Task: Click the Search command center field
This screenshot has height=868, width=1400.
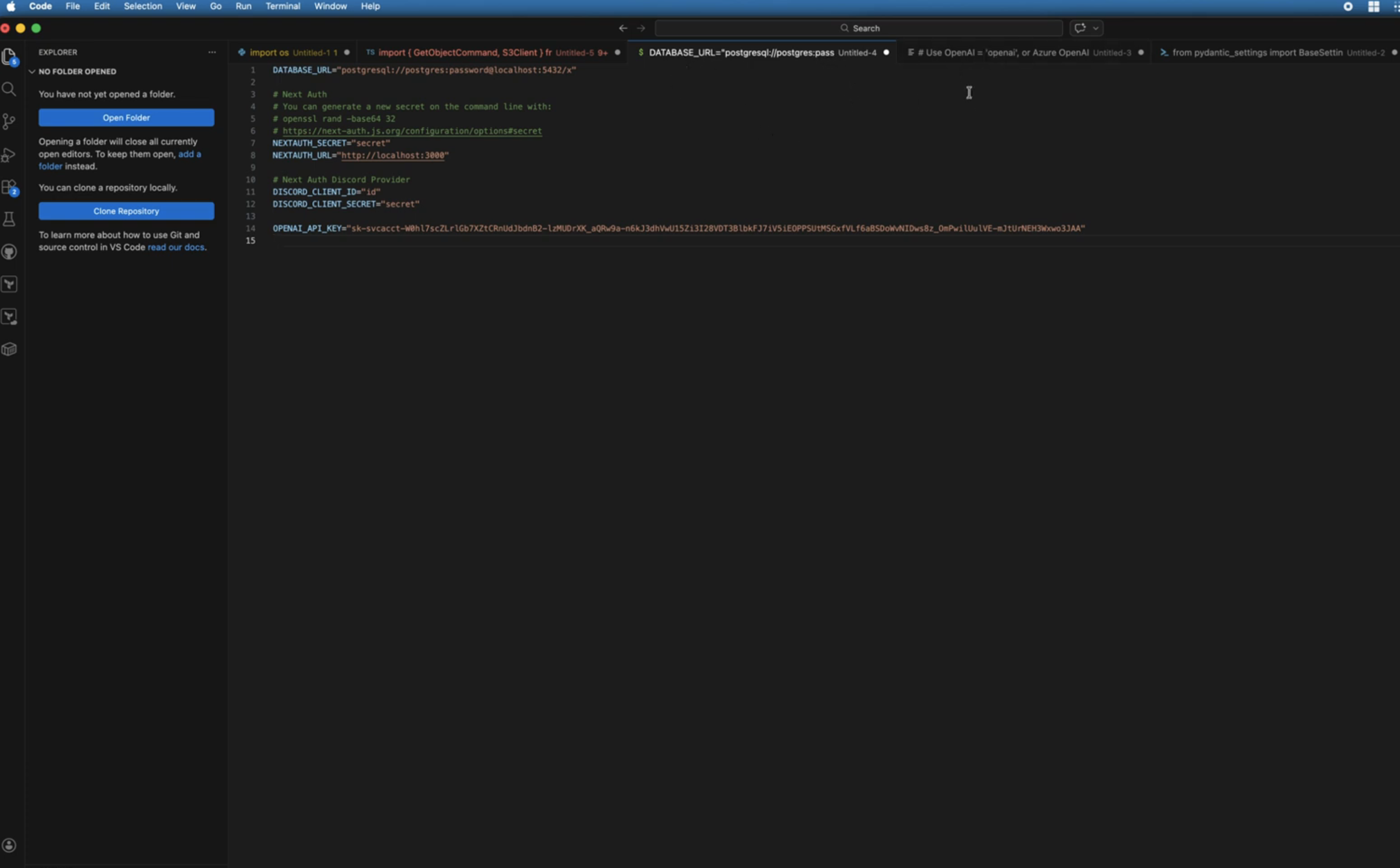Action: [x=858, y=28]
